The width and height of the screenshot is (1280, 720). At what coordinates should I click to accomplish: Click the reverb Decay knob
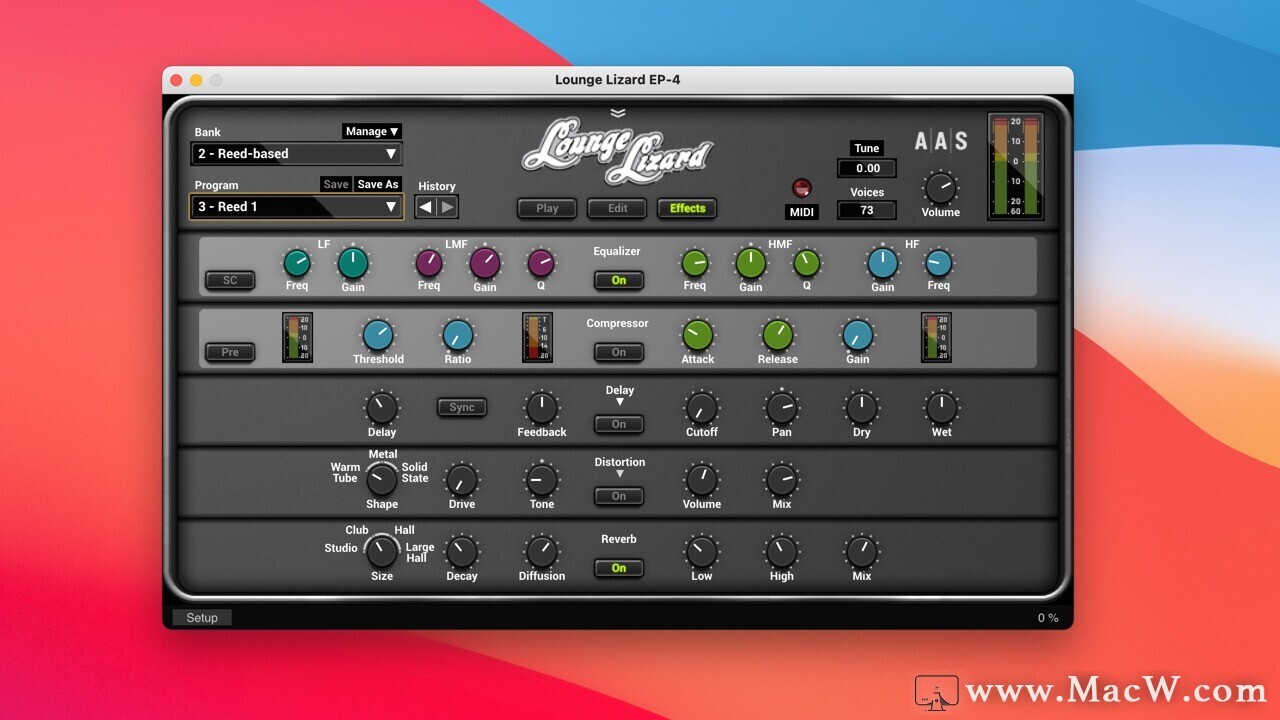pos(462,552)
